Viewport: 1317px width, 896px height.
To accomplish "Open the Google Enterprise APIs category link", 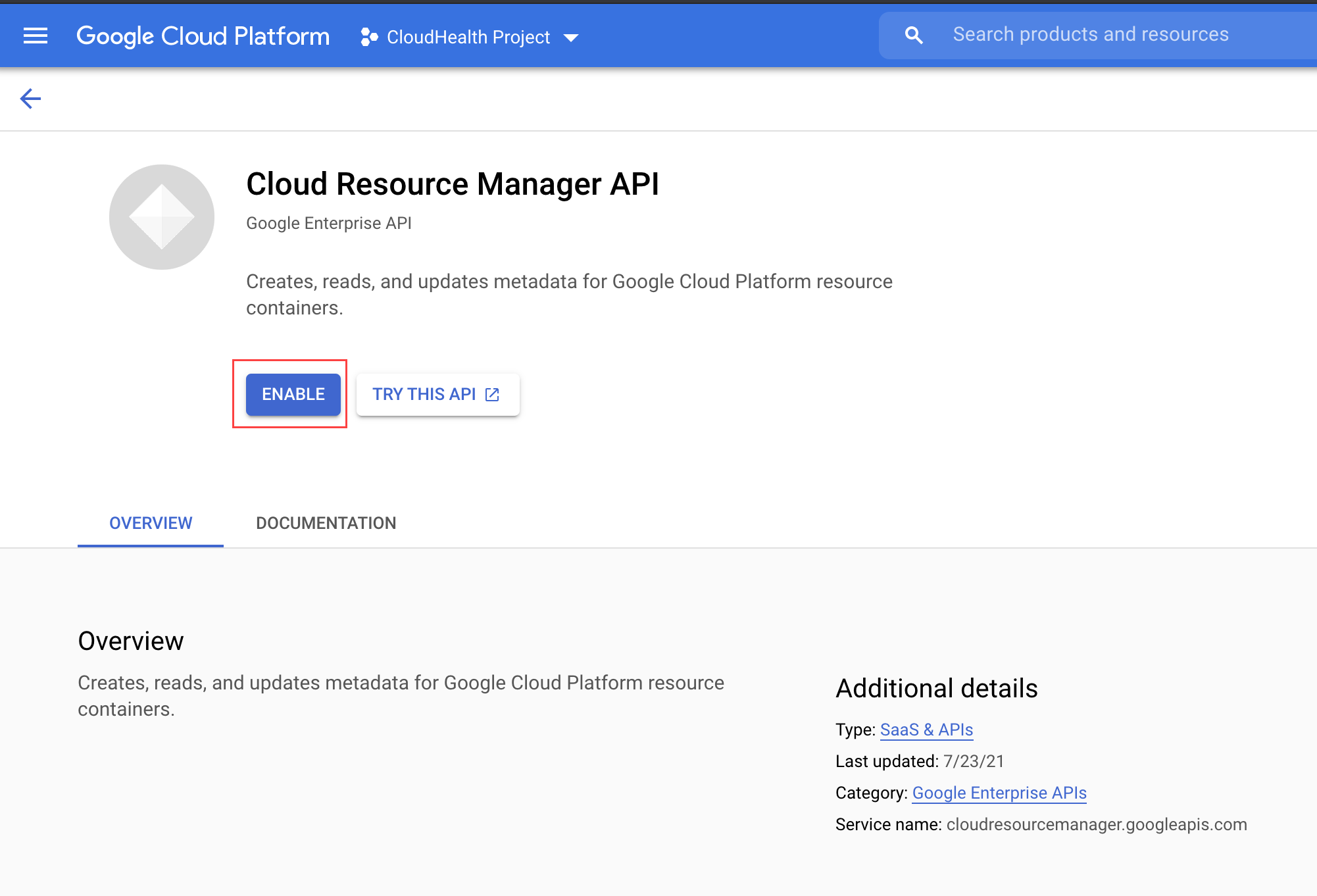I will [999, 793].
